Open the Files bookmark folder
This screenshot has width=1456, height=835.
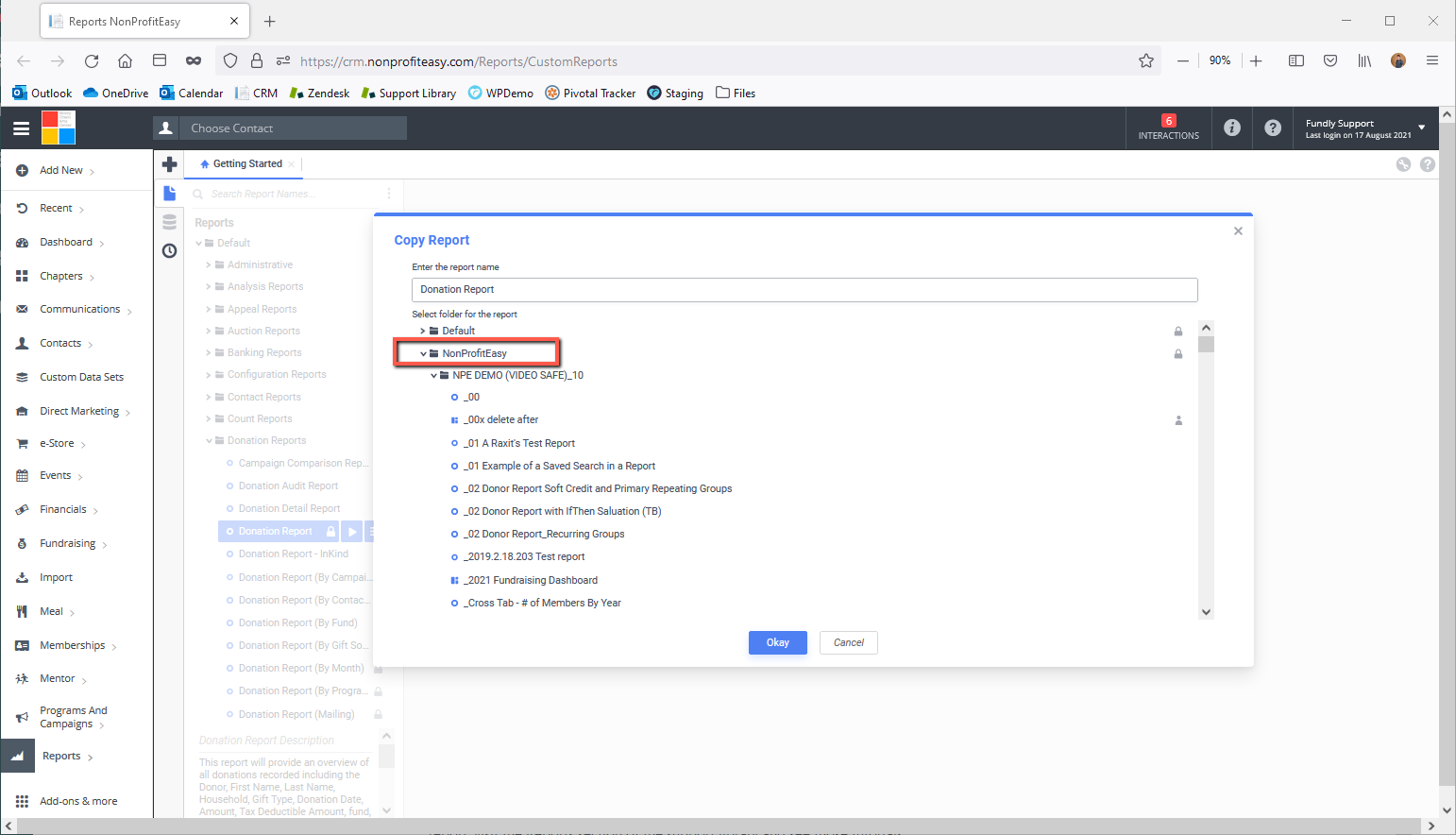click(736, 94)
